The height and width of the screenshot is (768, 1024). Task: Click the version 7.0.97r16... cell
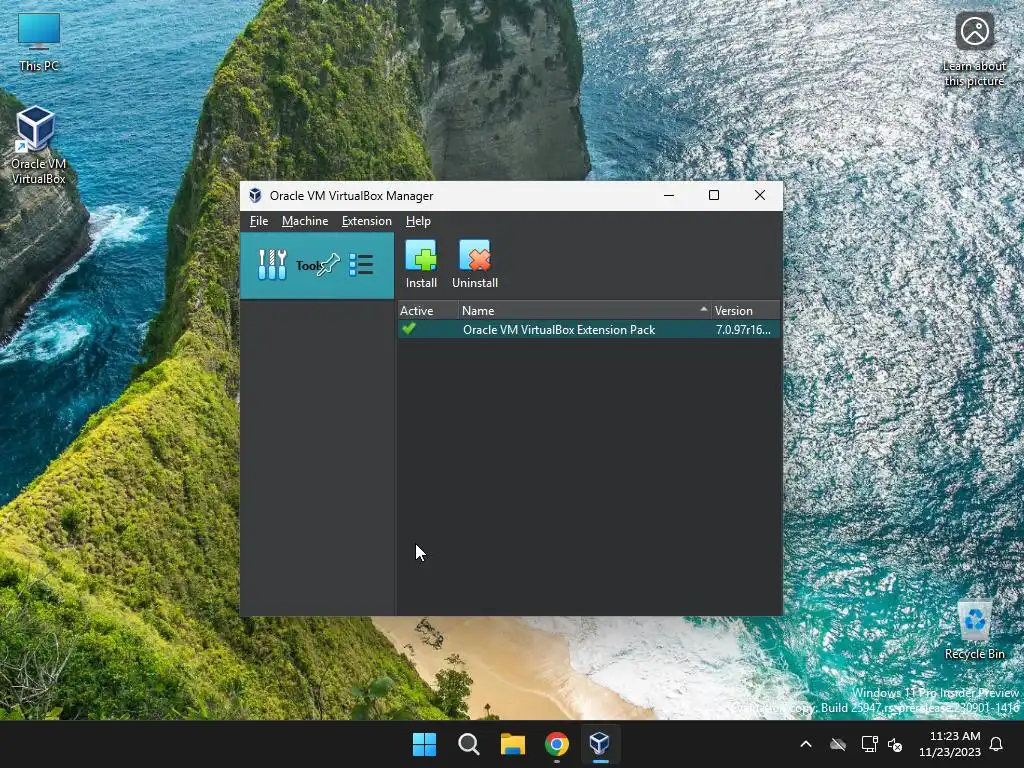click(743, 330)
